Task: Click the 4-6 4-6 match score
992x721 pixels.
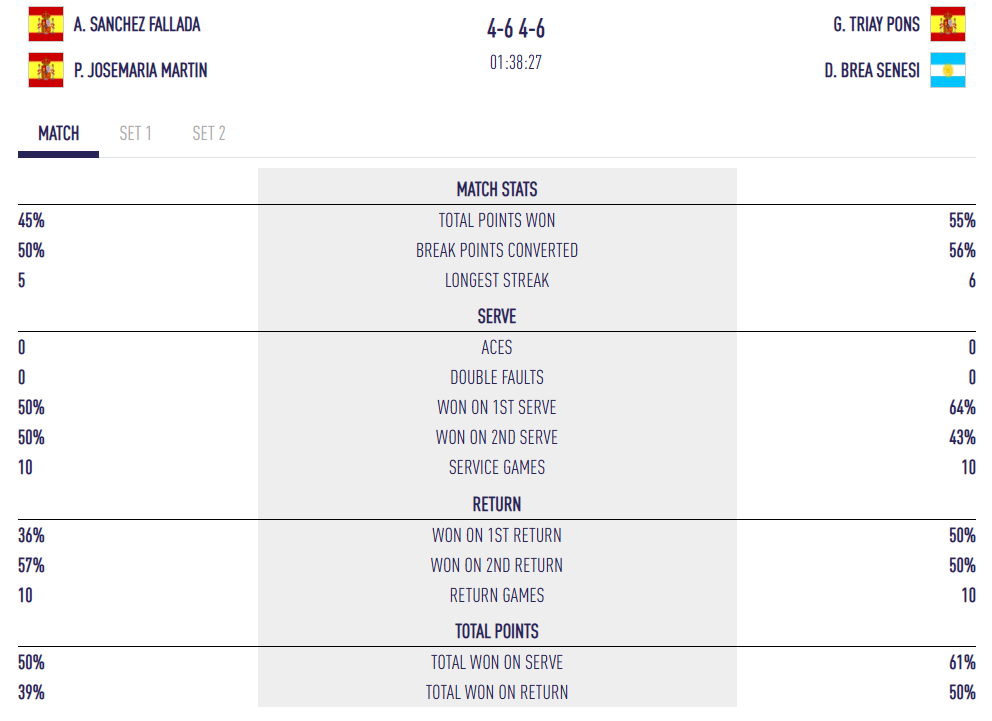Action: click(516, 29)
